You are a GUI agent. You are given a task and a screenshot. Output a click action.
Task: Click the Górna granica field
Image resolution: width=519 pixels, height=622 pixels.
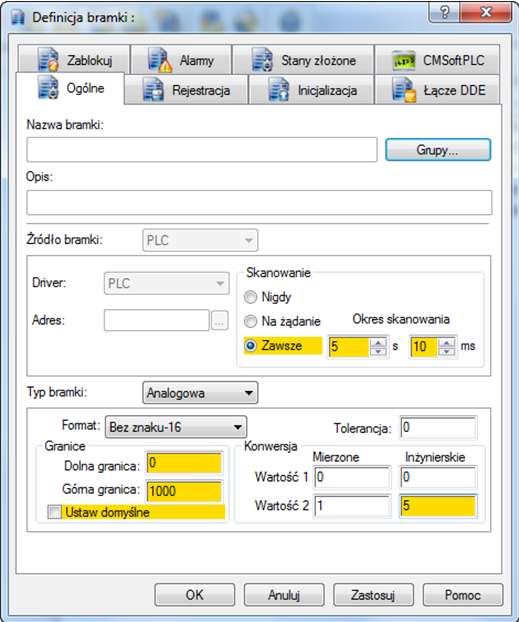[185, 491]
